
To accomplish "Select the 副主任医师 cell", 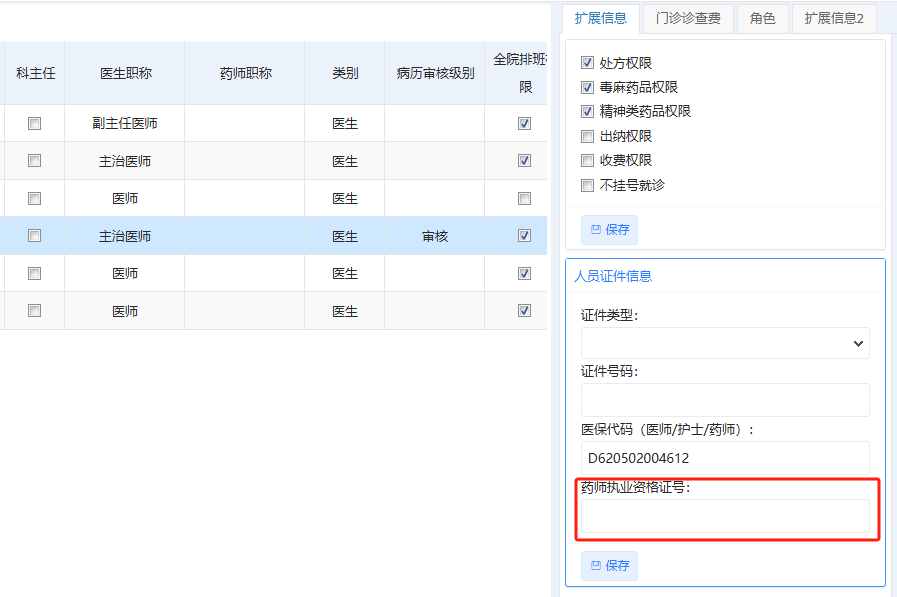I will 125,124.
